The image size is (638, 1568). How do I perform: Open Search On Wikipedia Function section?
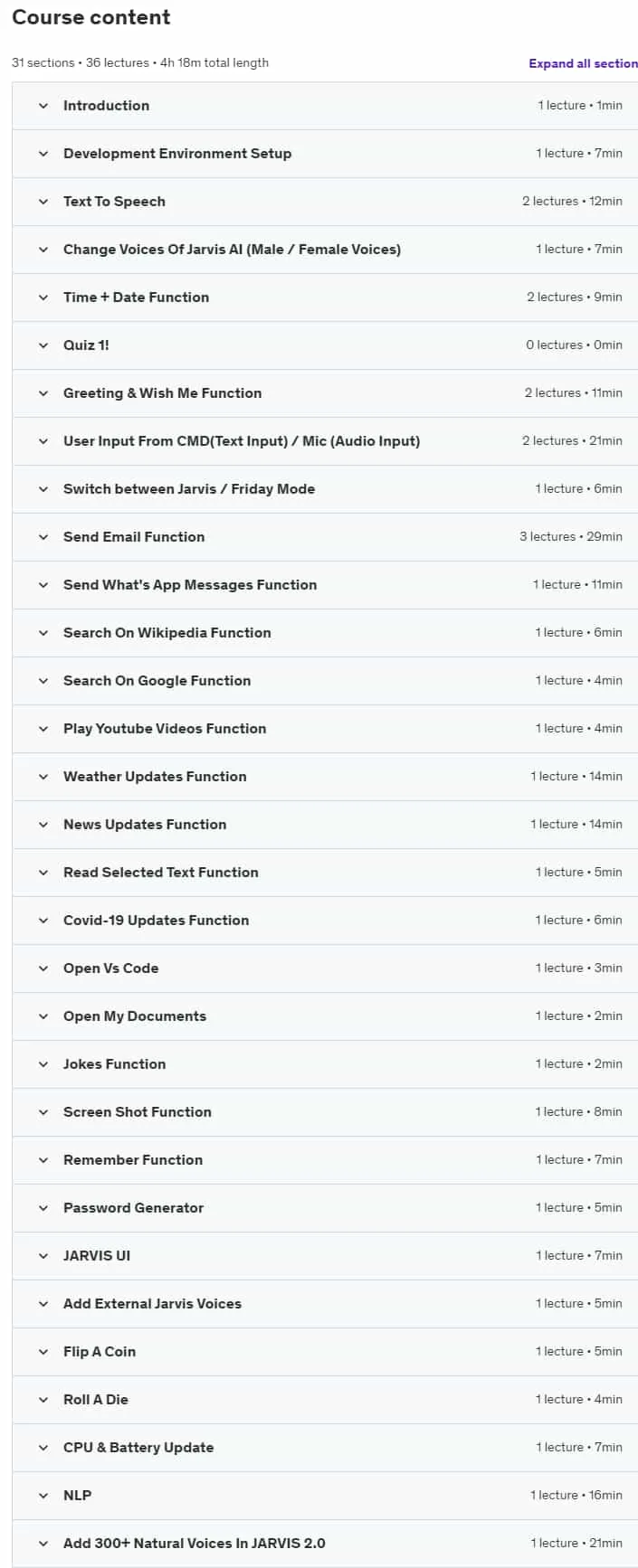(325, 633)
